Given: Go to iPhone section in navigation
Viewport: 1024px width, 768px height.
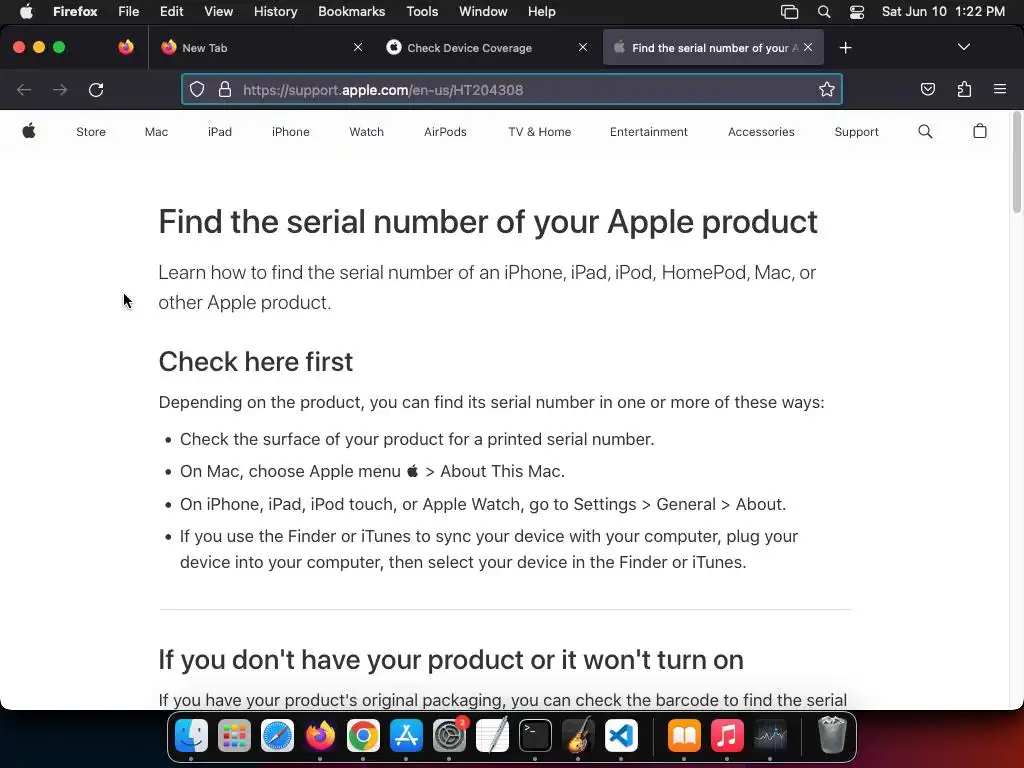Looking at the screenshot, I should point(290,132).
